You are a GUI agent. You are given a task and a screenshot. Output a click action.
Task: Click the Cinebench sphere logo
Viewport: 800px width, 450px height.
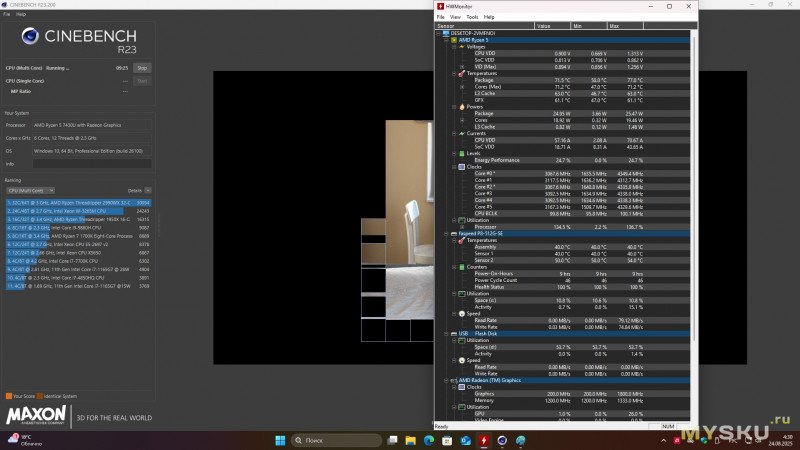click(x=30, y=36)
